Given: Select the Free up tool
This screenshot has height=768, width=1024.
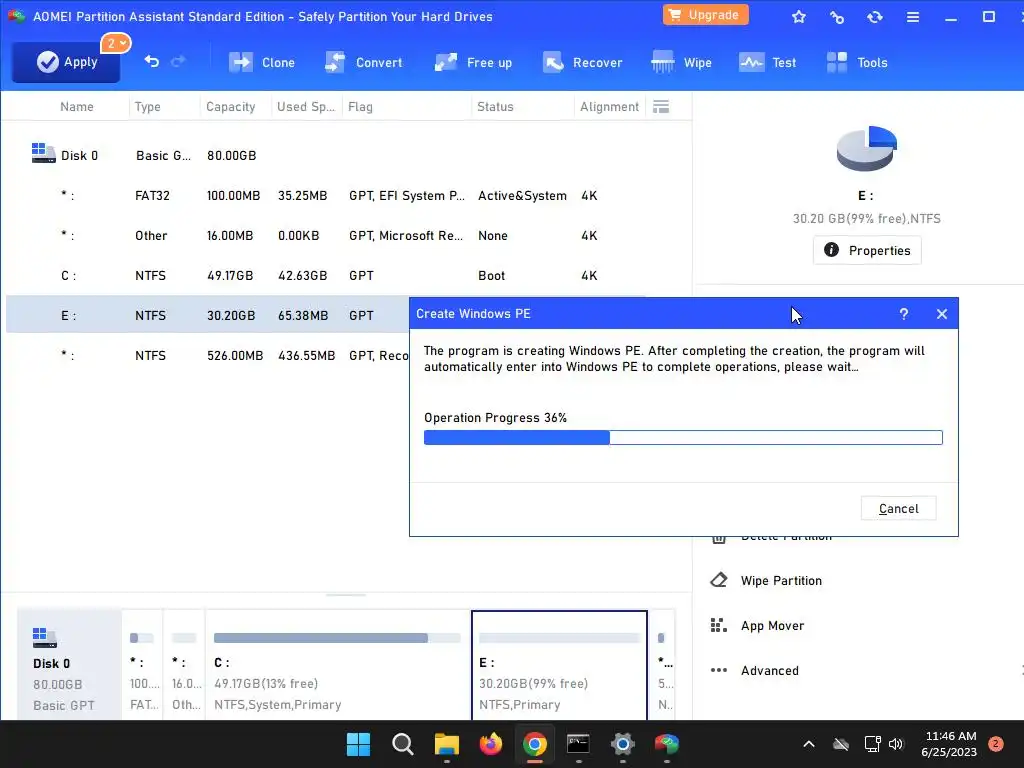Looking at the screenshot, I should click(473, 63).
